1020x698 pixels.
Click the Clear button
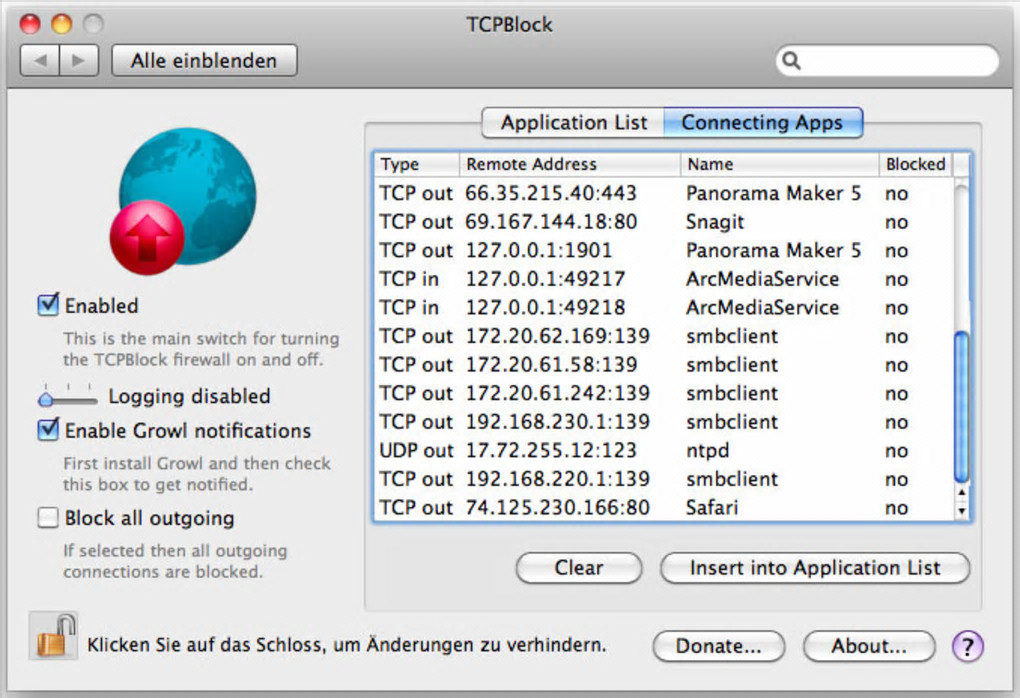[x=578, y=568]
